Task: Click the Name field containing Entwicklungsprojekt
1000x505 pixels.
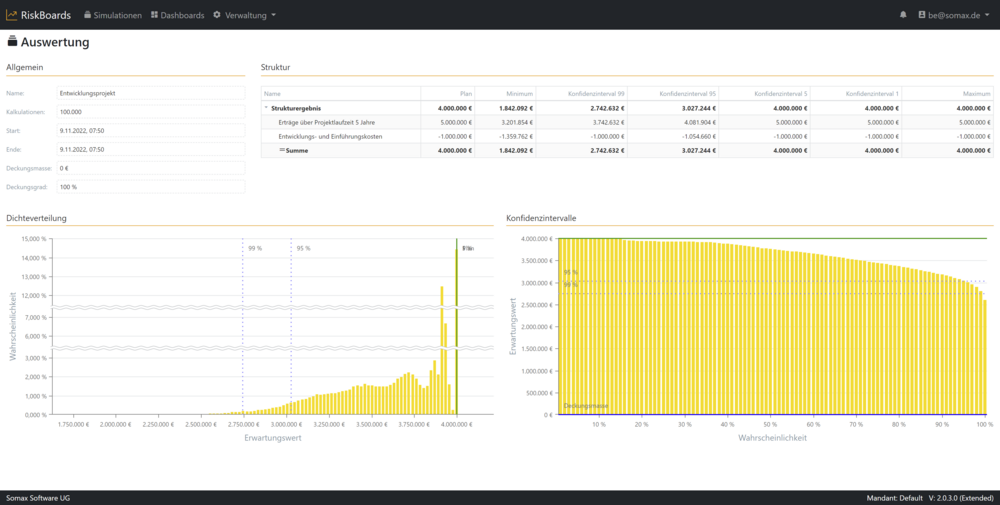Action: 150,93
